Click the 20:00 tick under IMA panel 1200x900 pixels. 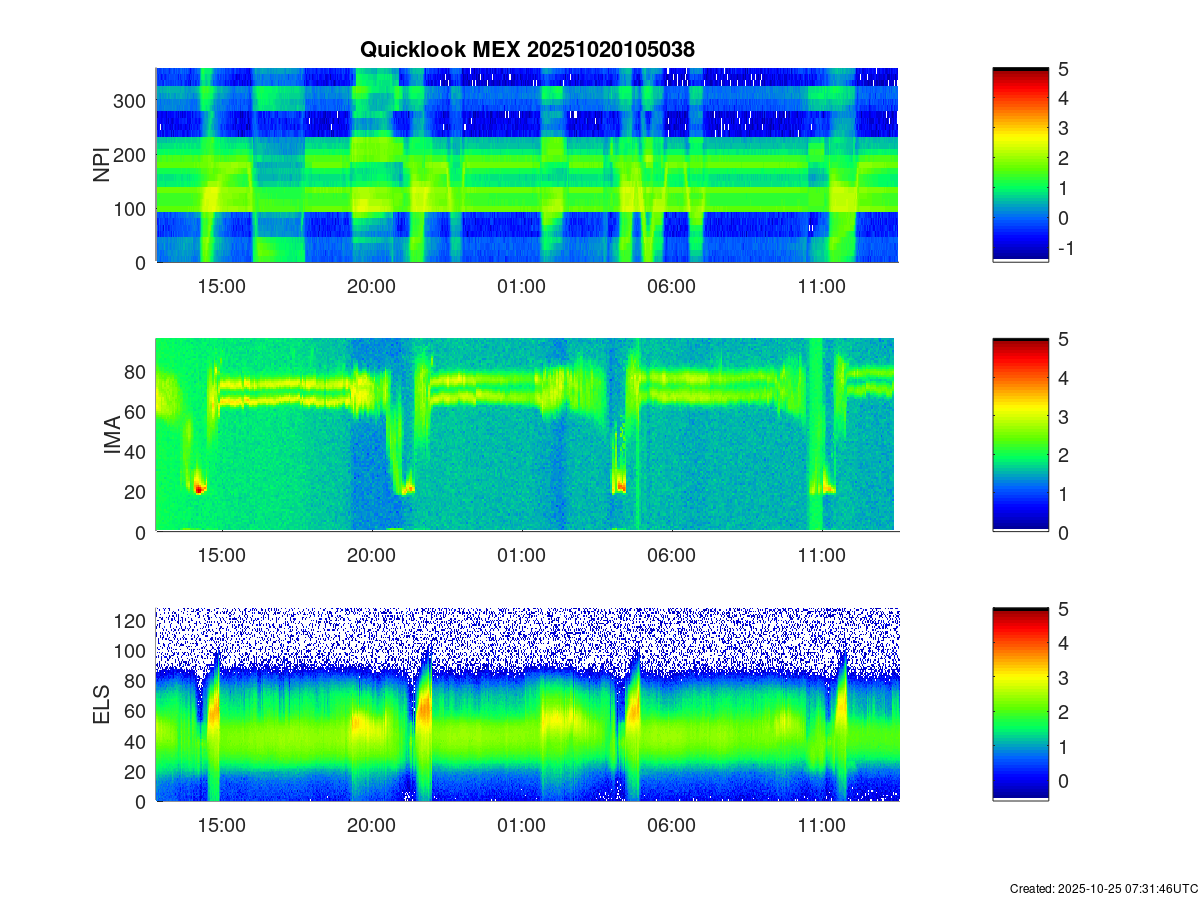(x=371, y=556)
